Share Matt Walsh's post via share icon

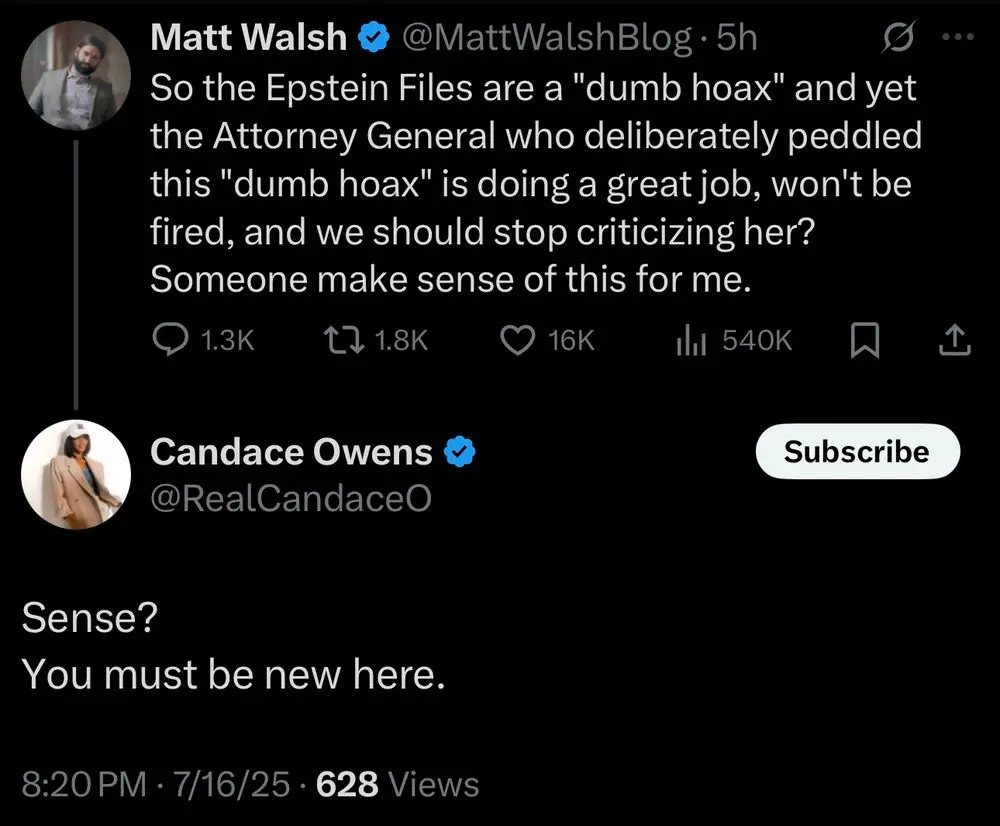pyautogui.click(x=955, y=341)
